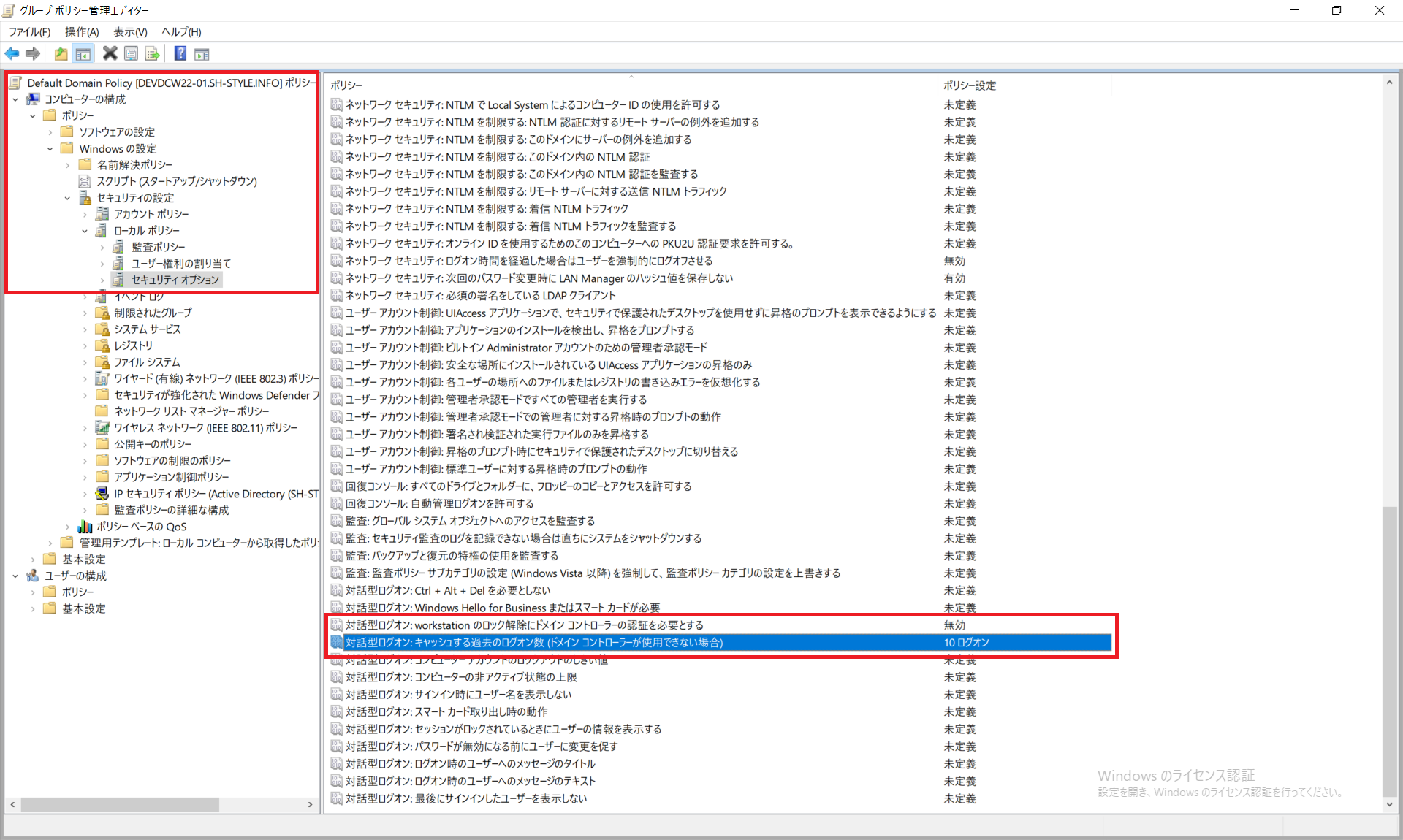Select the ユーザー権利の割り当て tree item
Image resolution: width=1403 pixels, height=840 pixels.
pyautogui.click(x=181, y=263)
